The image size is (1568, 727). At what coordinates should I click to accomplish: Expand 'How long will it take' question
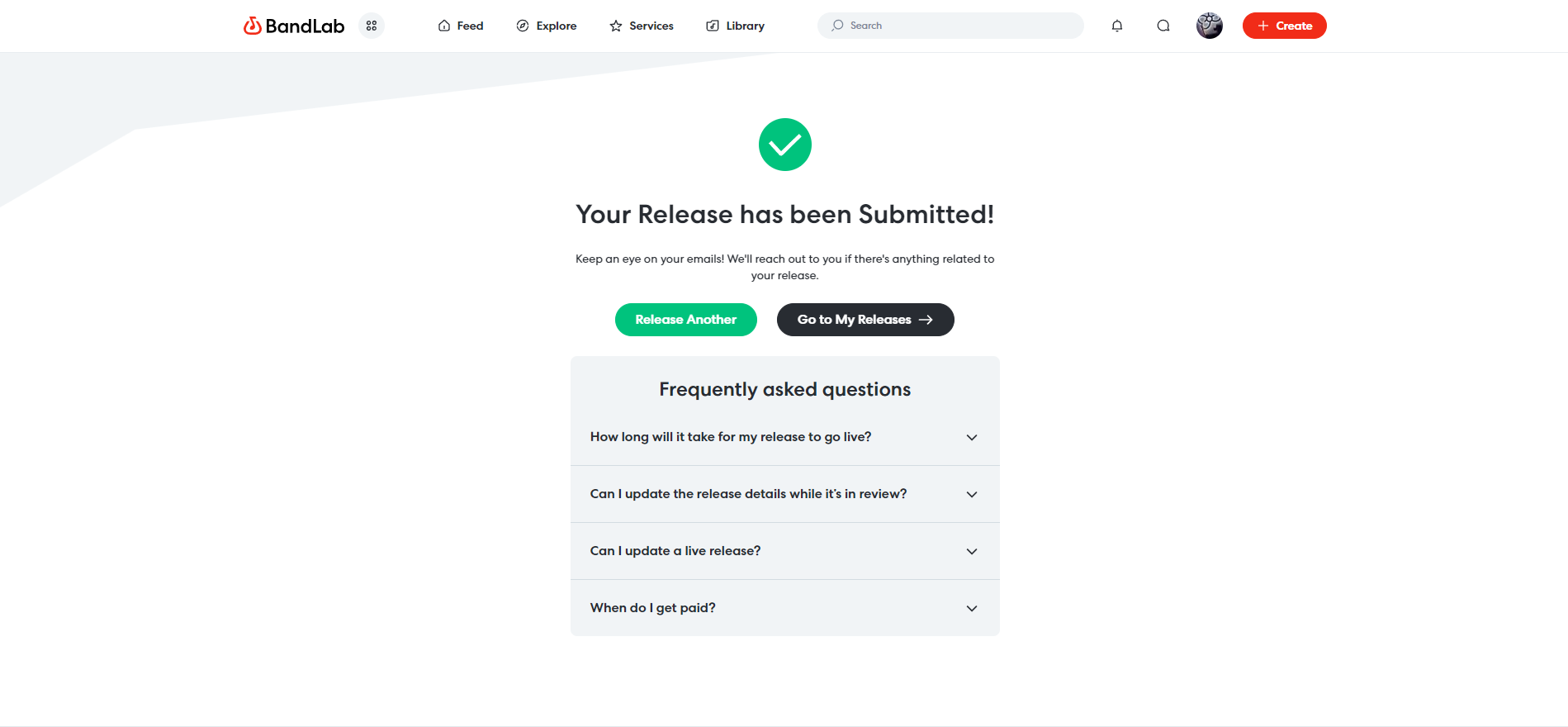[x=785, y=437]
